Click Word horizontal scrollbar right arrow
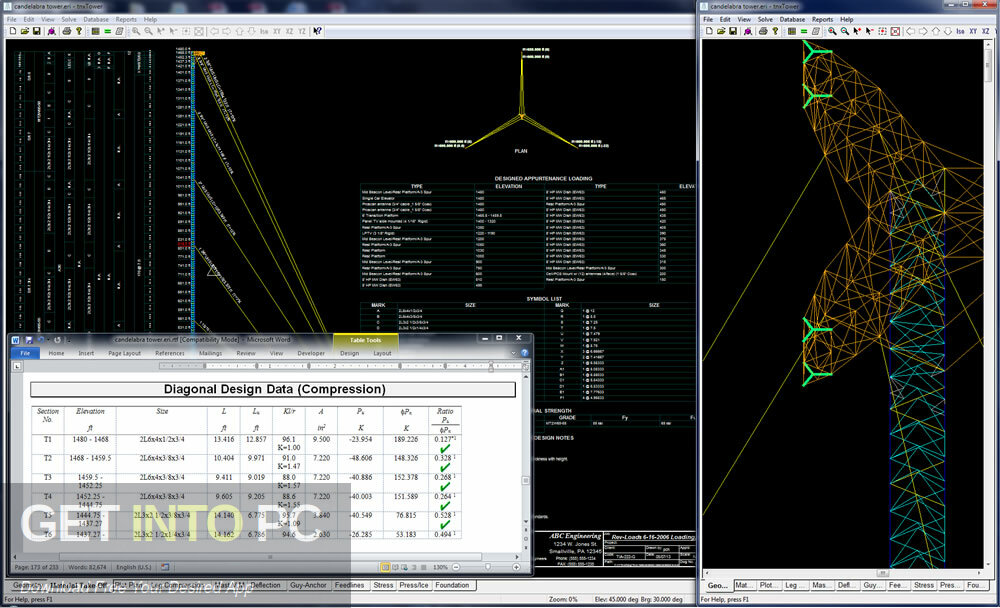This screenshot has width=1000, height=608. click(x=517, y=556)
